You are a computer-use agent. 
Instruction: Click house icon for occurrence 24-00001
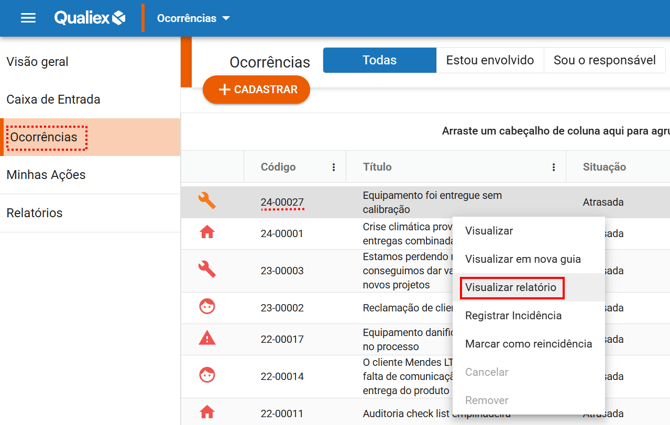(x=207, y=232)
